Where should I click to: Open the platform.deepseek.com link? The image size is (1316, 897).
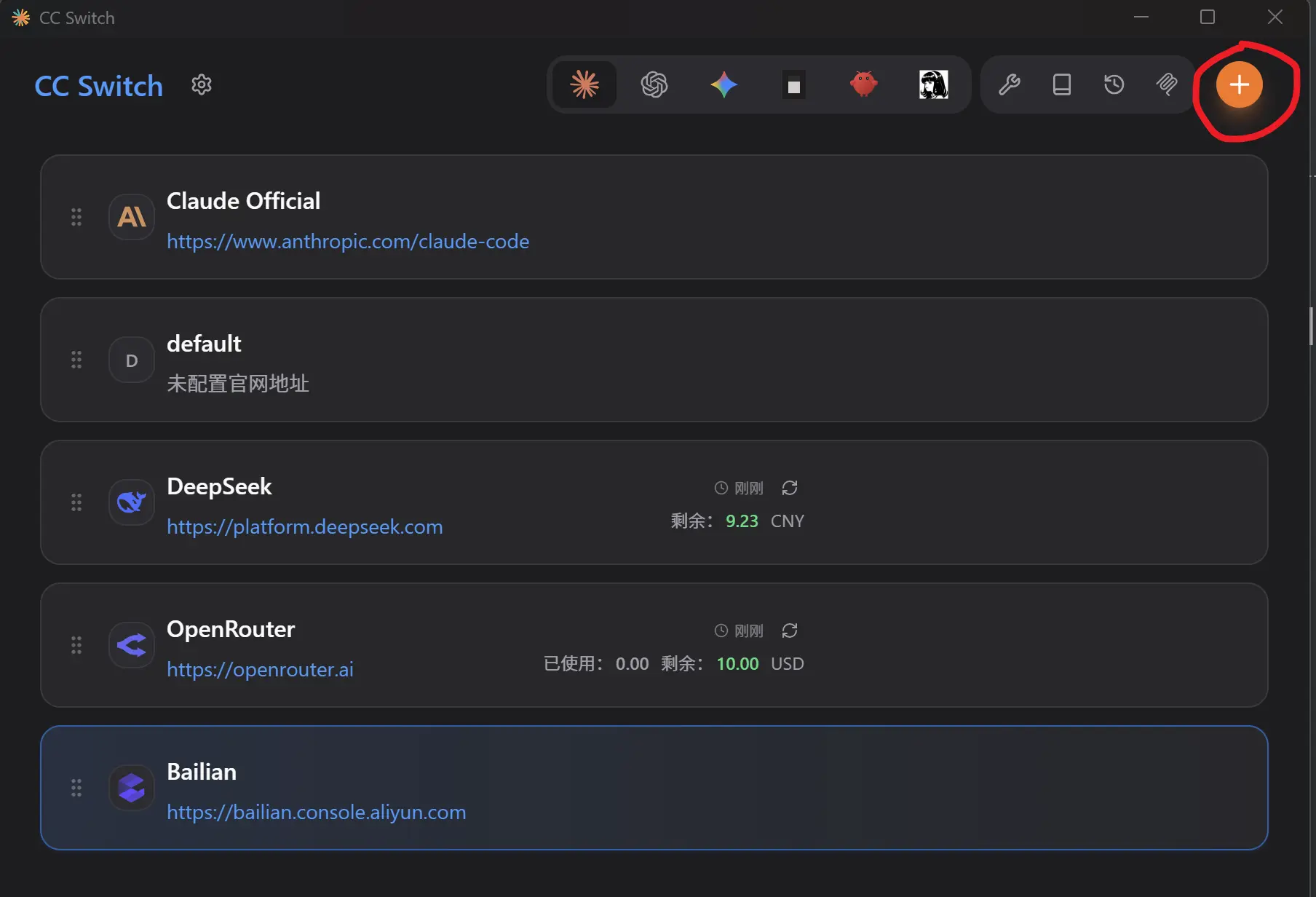click(305, 526)
